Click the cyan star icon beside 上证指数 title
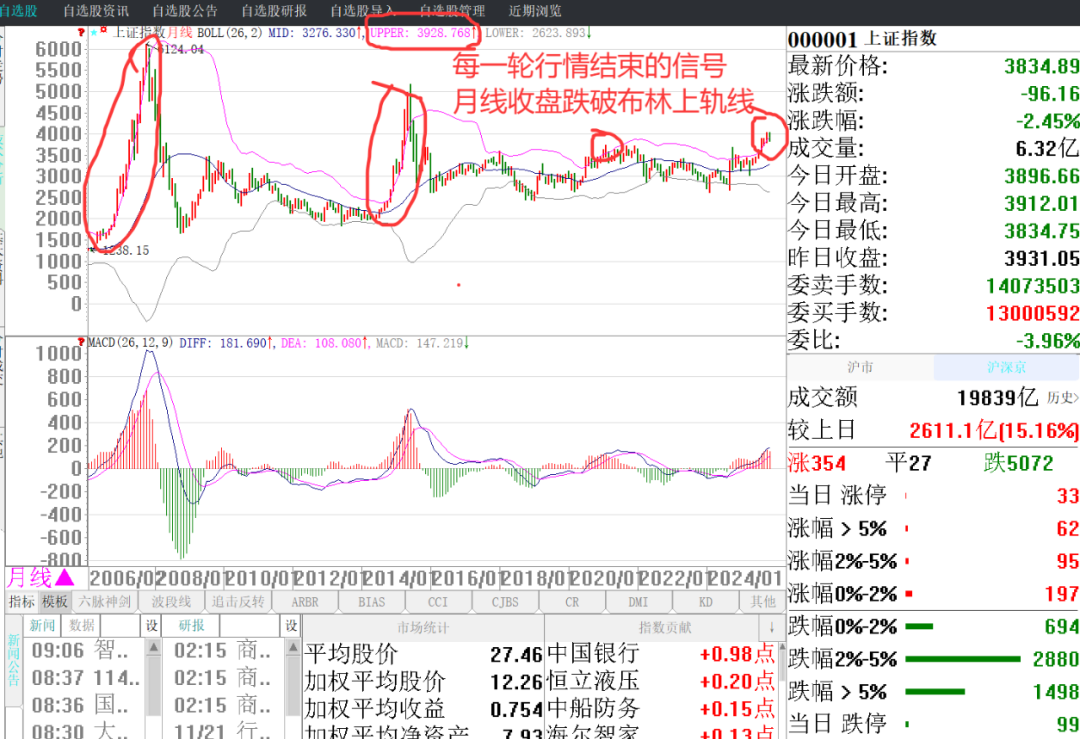This screenshot has width=1080, height=739. [94, 32]
